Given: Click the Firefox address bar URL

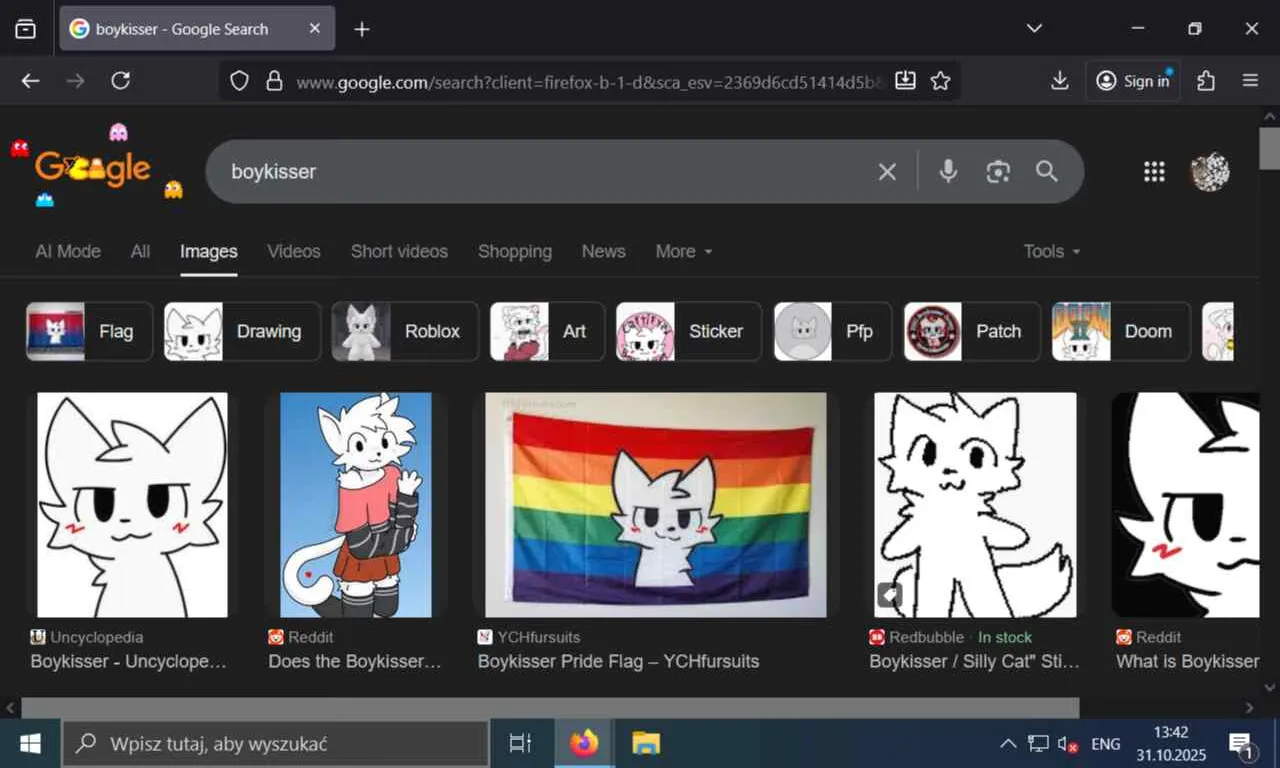Looking at the screenshot, I should pyautogui.click(x=589, y=82).
